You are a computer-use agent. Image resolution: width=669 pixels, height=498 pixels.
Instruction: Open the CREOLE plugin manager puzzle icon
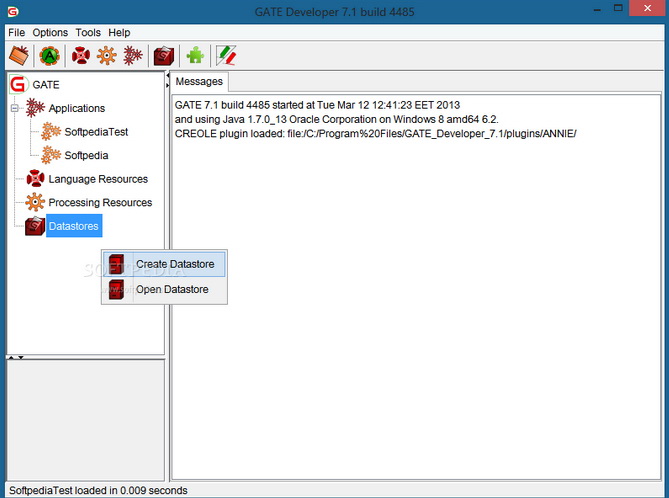pos(195,55)
